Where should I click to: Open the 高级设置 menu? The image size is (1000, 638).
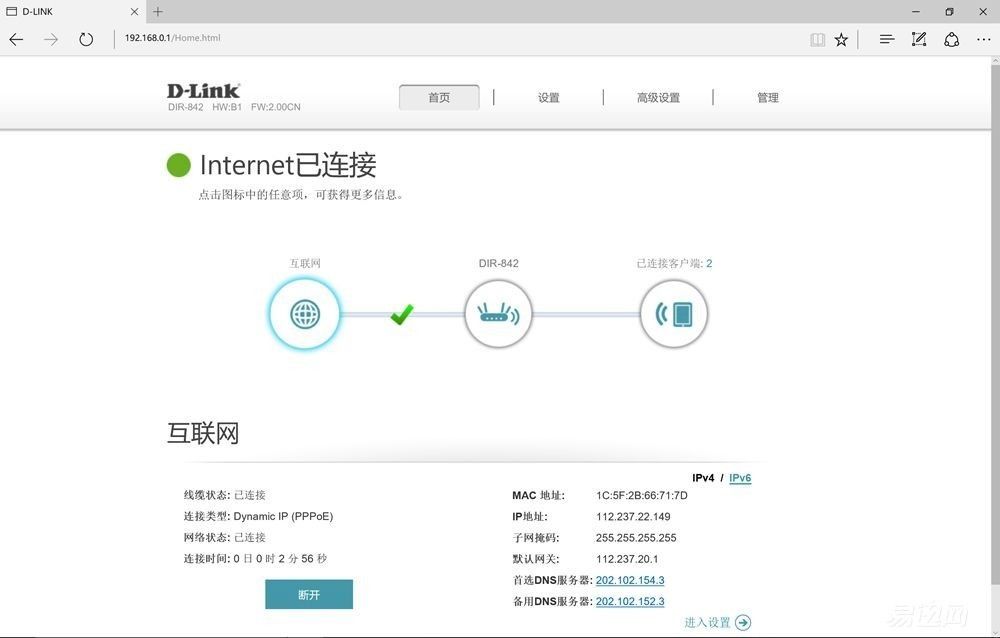pyautogui.click(x=658, y=98)
